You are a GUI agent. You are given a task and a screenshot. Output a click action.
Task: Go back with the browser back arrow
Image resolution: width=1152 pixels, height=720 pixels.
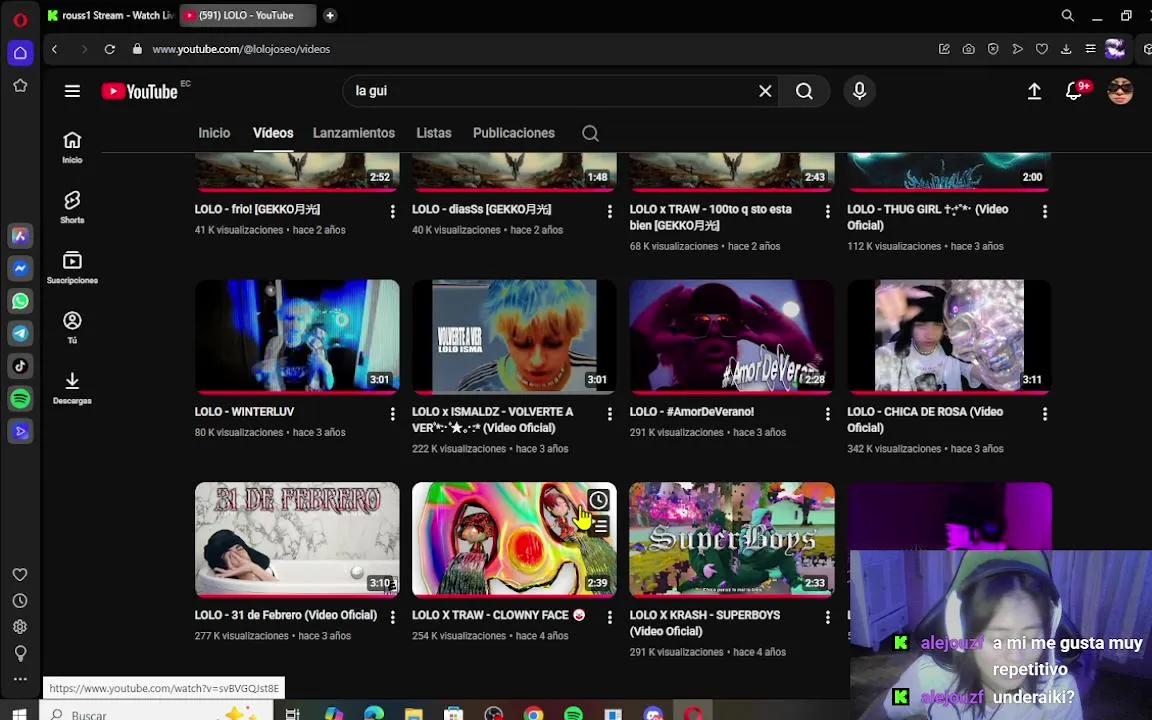54,49
